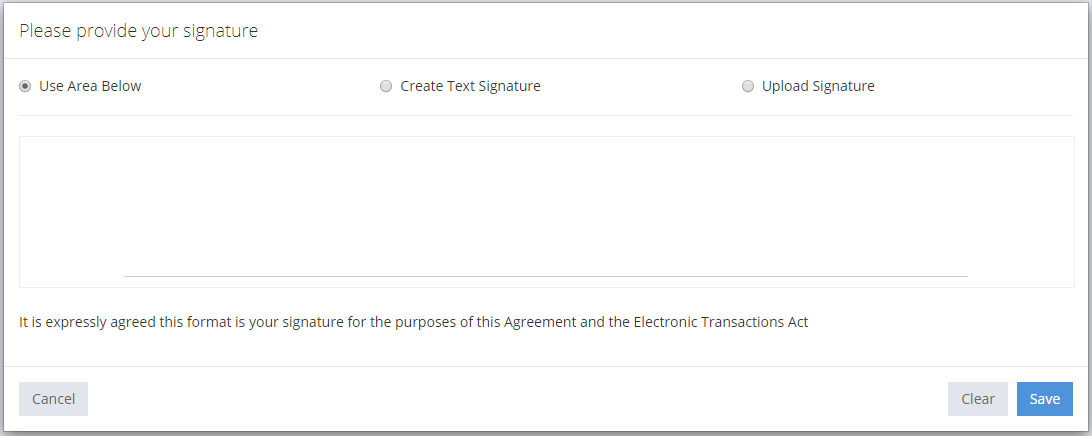Enable the Upload Signature radio button
The width and height of the screenshot is (1092, 436).
point(748,86)
